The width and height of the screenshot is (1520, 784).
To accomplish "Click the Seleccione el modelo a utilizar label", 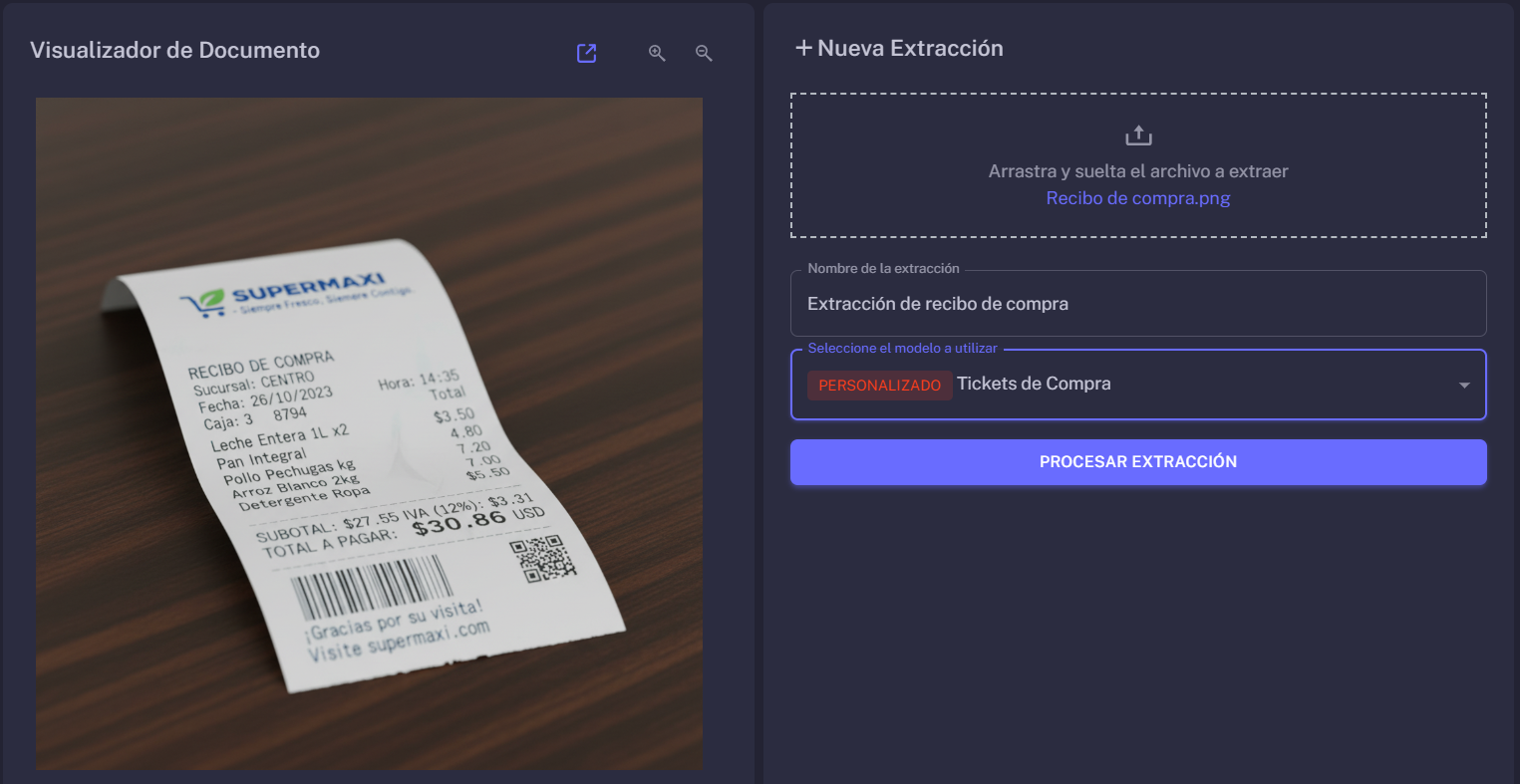I will point(902,349).
